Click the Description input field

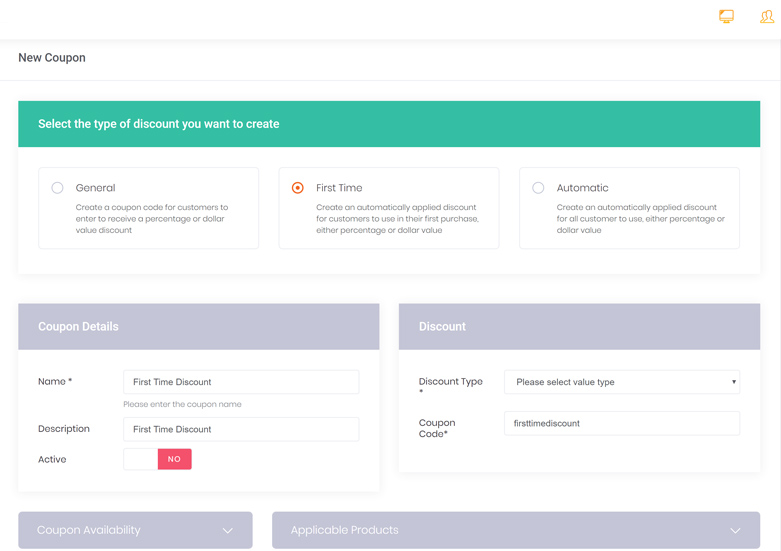[241, 429]
